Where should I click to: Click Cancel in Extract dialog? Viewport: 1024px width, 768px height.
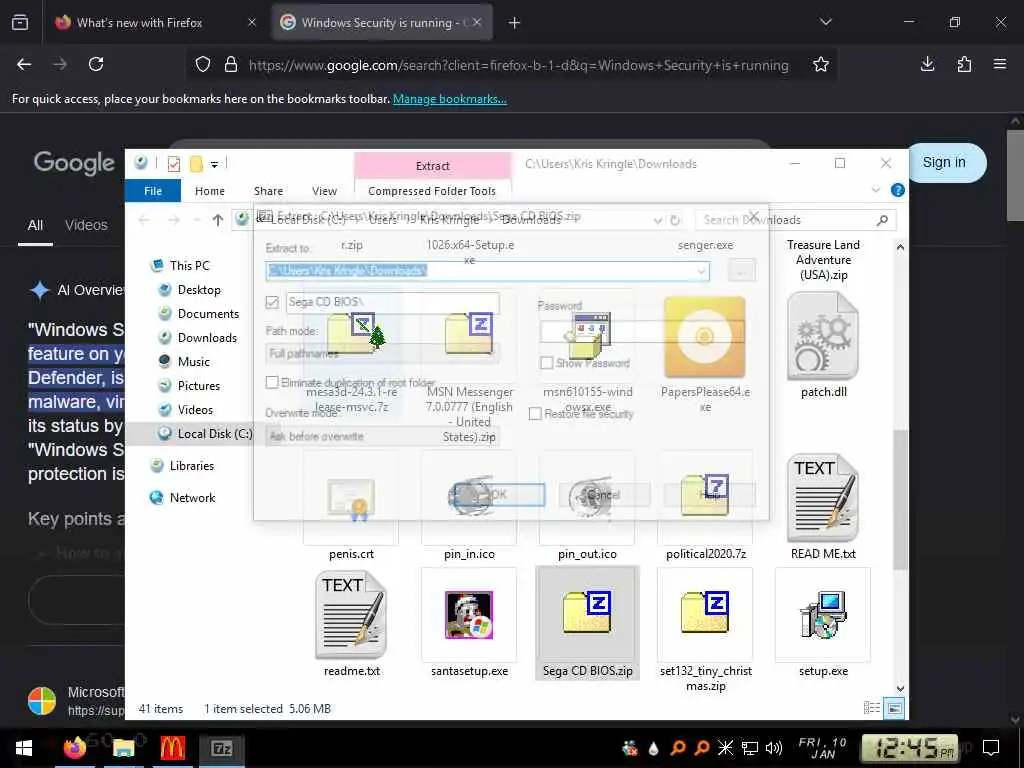pyautogui.click(x=603, y=494)
